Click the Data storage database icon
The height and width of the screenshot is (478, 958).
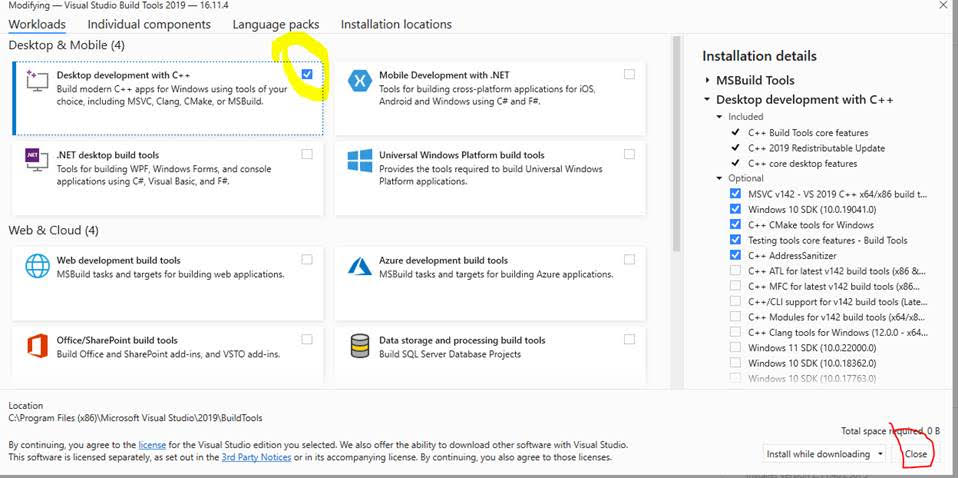pyautogui.click(x=359, y=346)
